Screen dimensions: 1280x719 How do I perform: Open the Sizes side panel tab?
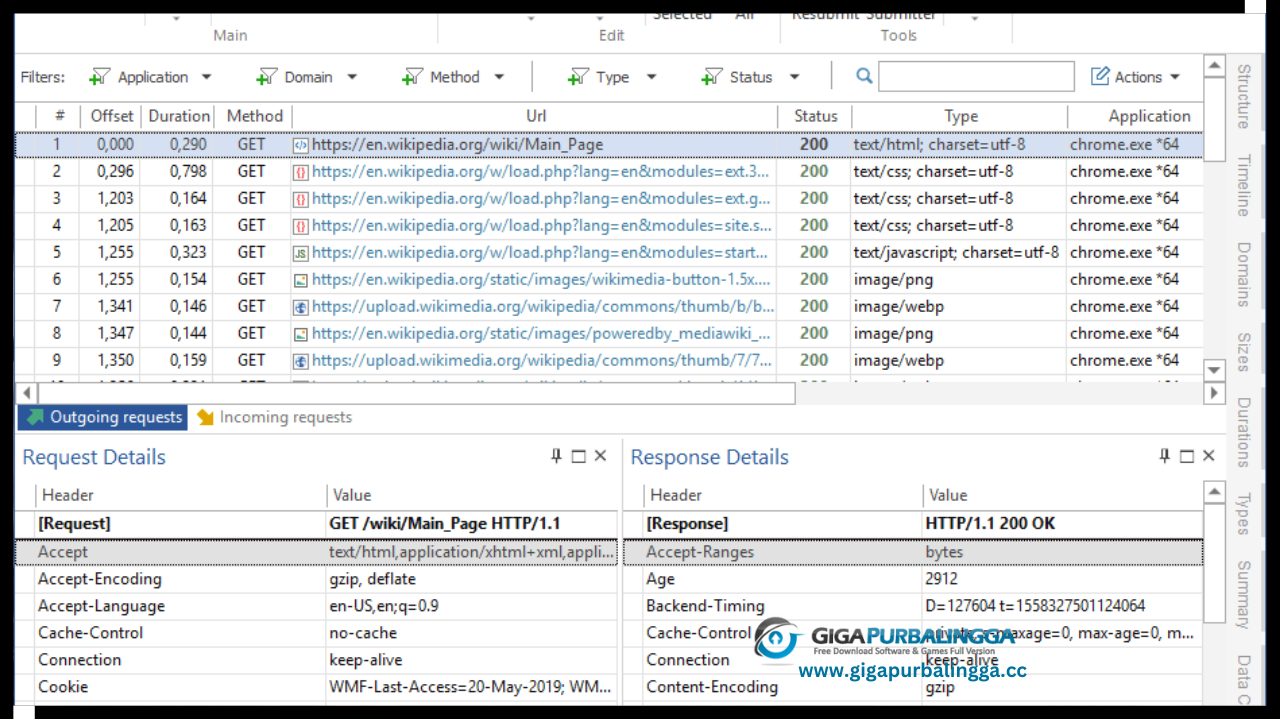(1243, 352)
